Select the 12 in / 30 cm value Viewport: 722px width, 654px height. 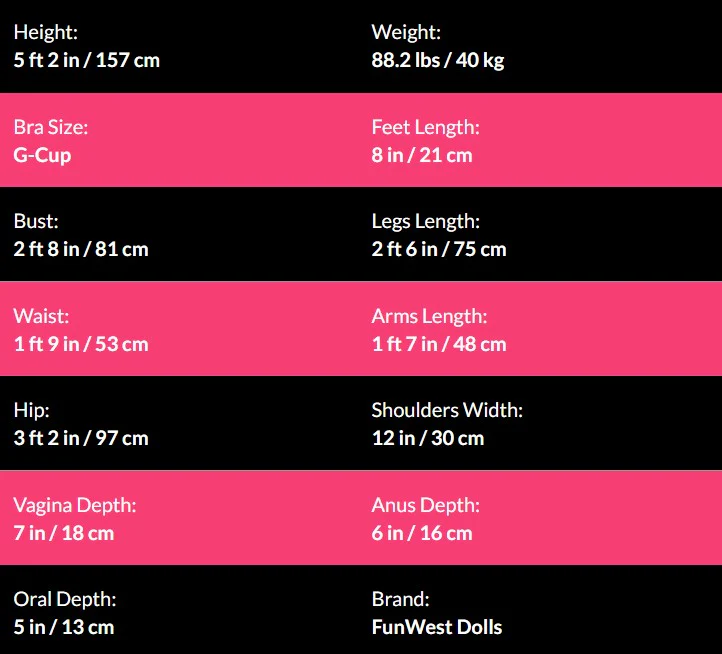pyautogui.click(x=428, y=438)
